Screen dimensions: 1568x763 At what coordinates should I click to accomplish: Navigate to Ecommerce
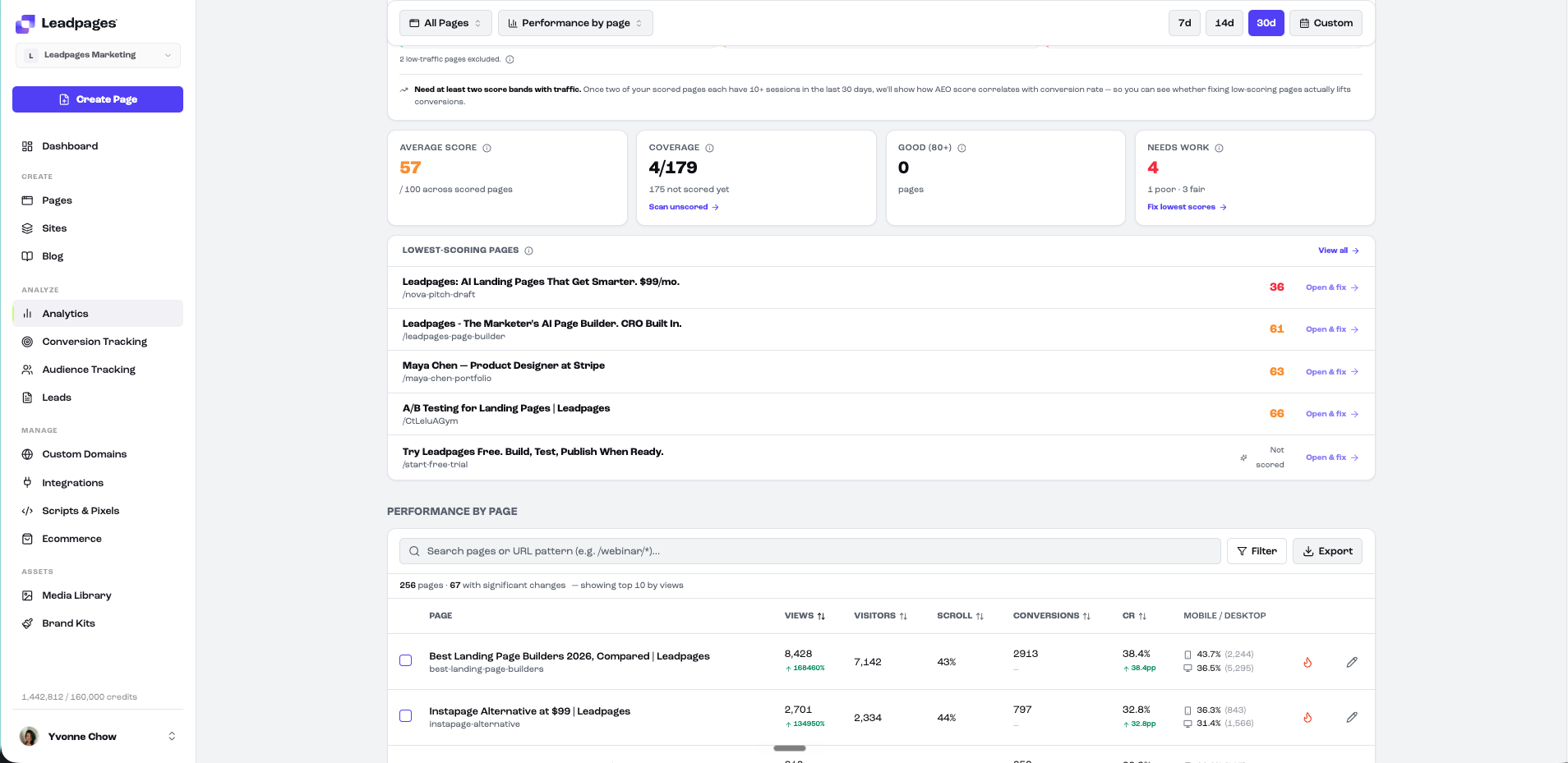pos(98,539)
